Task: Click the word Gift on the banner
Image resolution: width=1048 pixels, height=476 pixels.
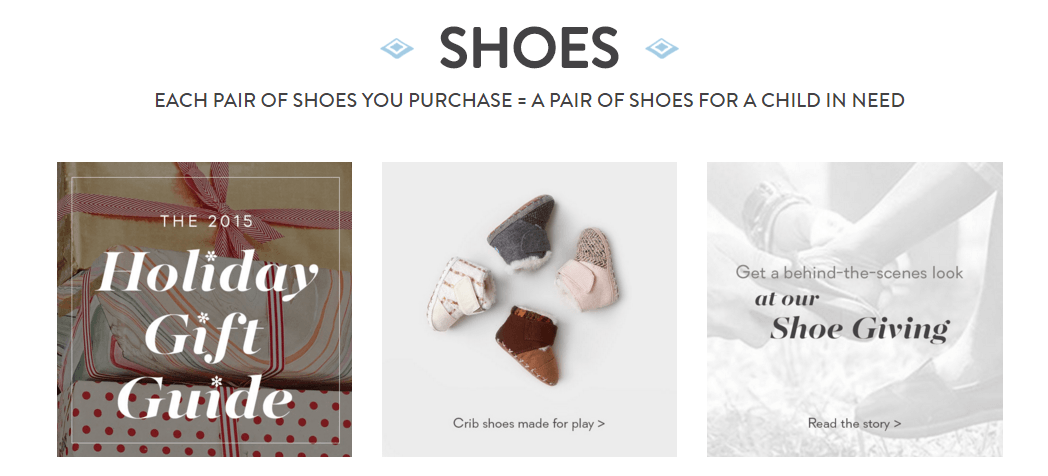Action: 203,336
